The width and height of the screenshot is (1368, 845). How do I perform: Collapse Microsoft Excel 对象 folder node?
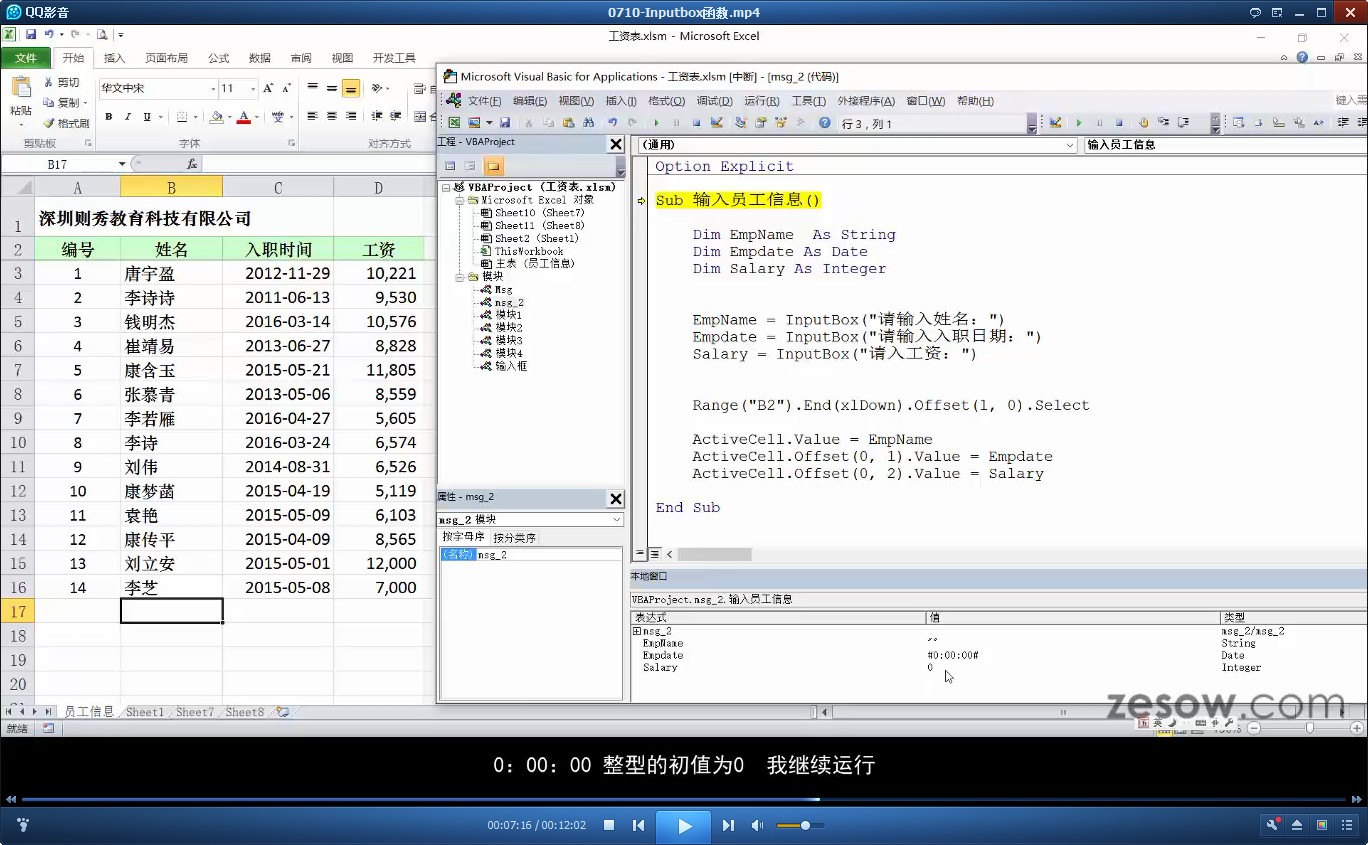click(x=460, y=200)
